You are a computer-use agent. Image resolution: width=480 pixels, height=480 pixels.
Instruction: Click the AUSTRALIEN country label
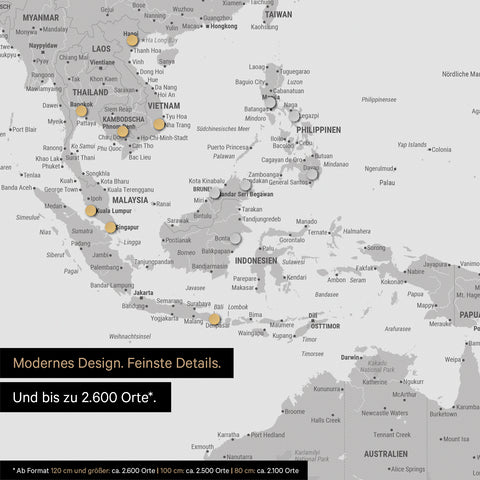(386, 454)
